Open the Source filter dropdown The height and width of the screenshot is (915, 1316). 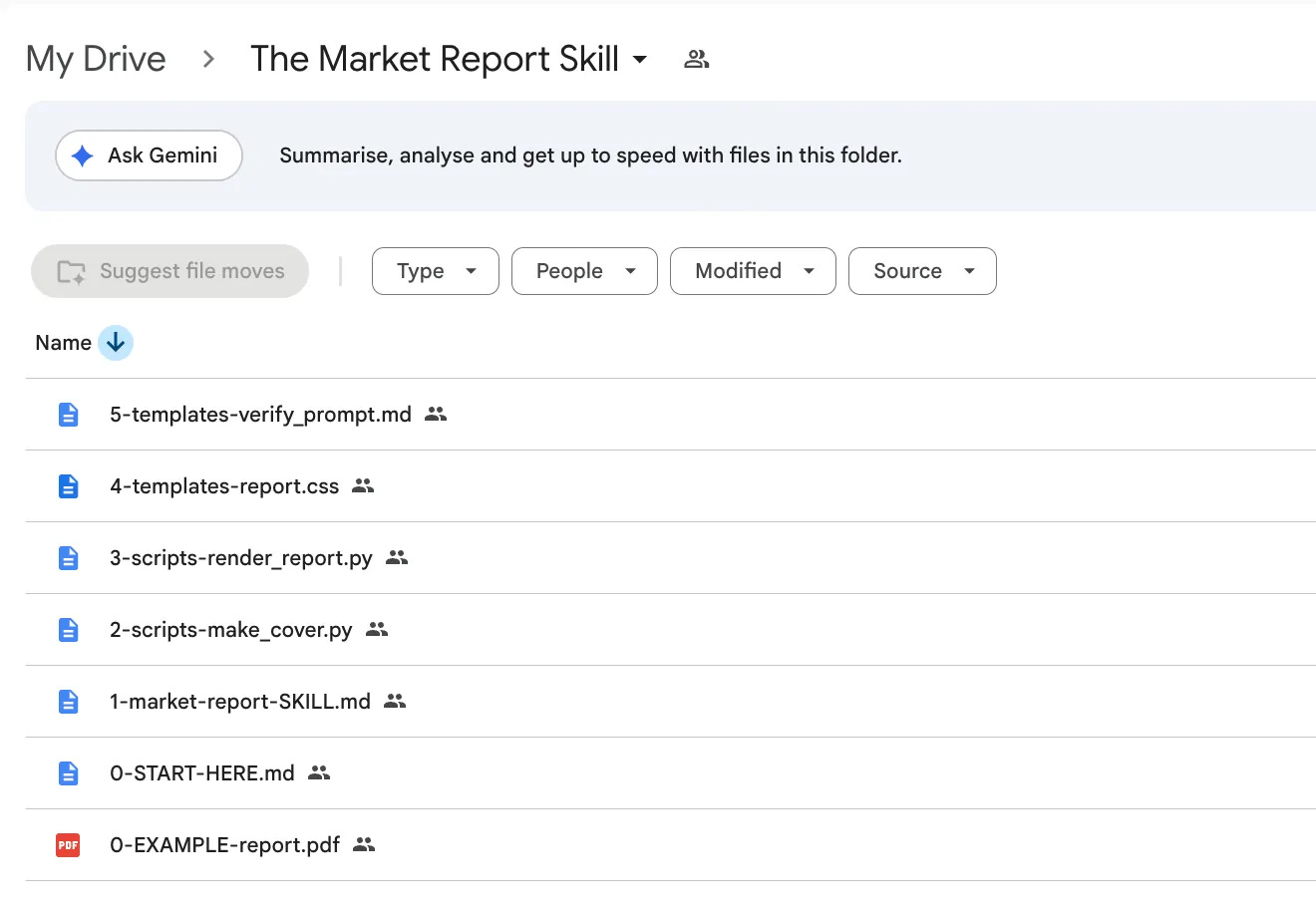pyautogui.click(x=922, y=271)
